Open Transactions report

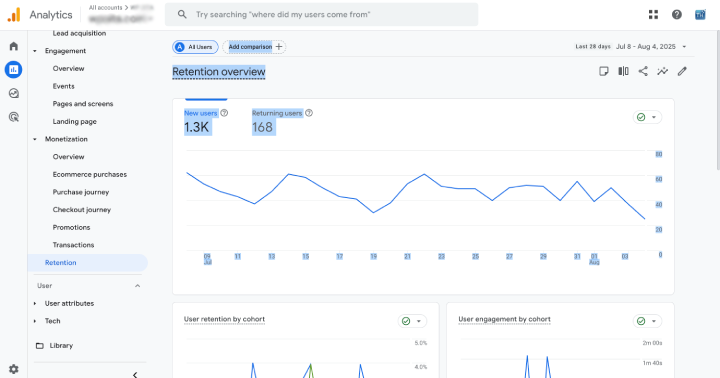point(73,245)
